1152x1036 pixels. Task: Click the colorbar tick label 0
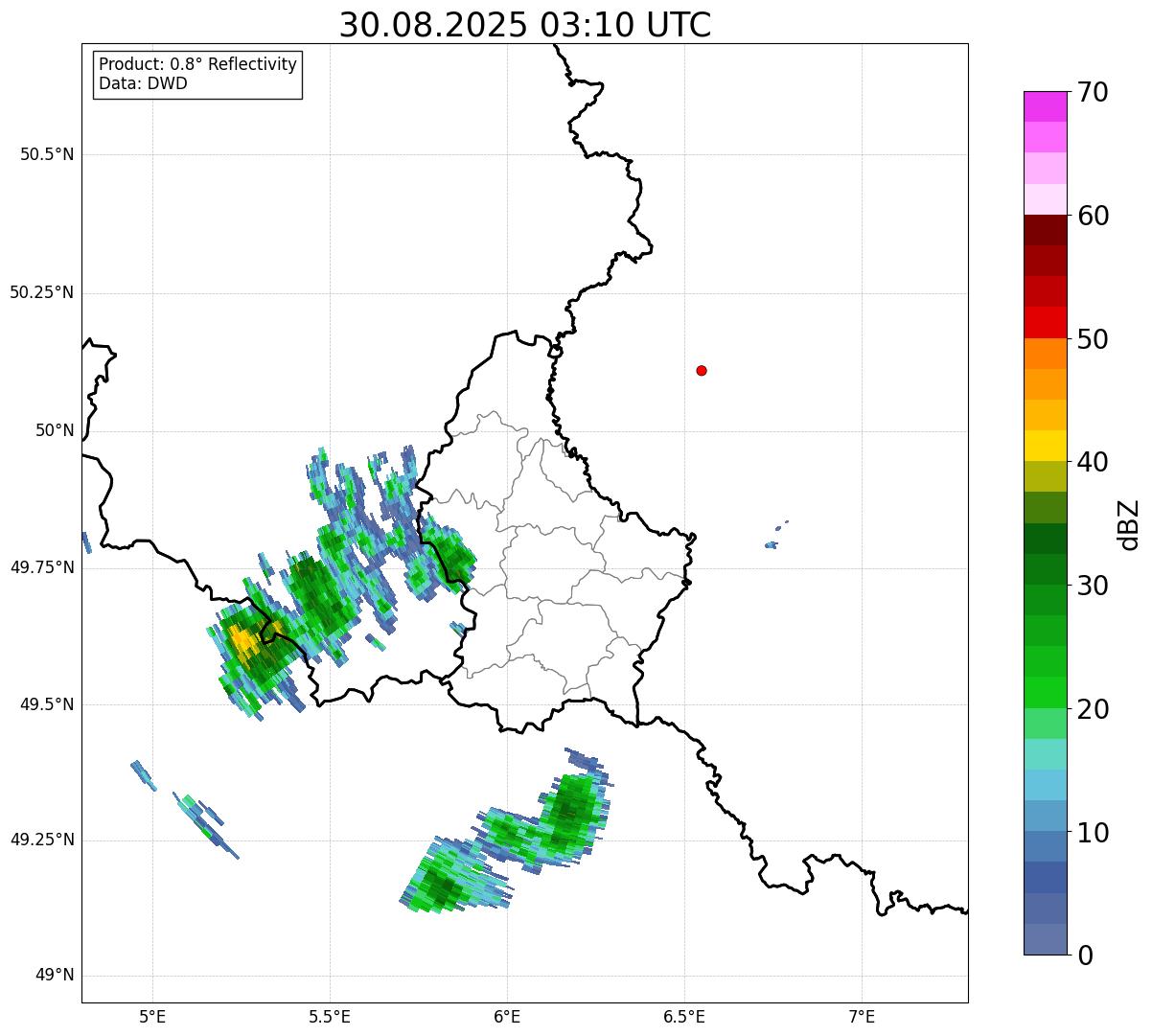pos(1085,955)
